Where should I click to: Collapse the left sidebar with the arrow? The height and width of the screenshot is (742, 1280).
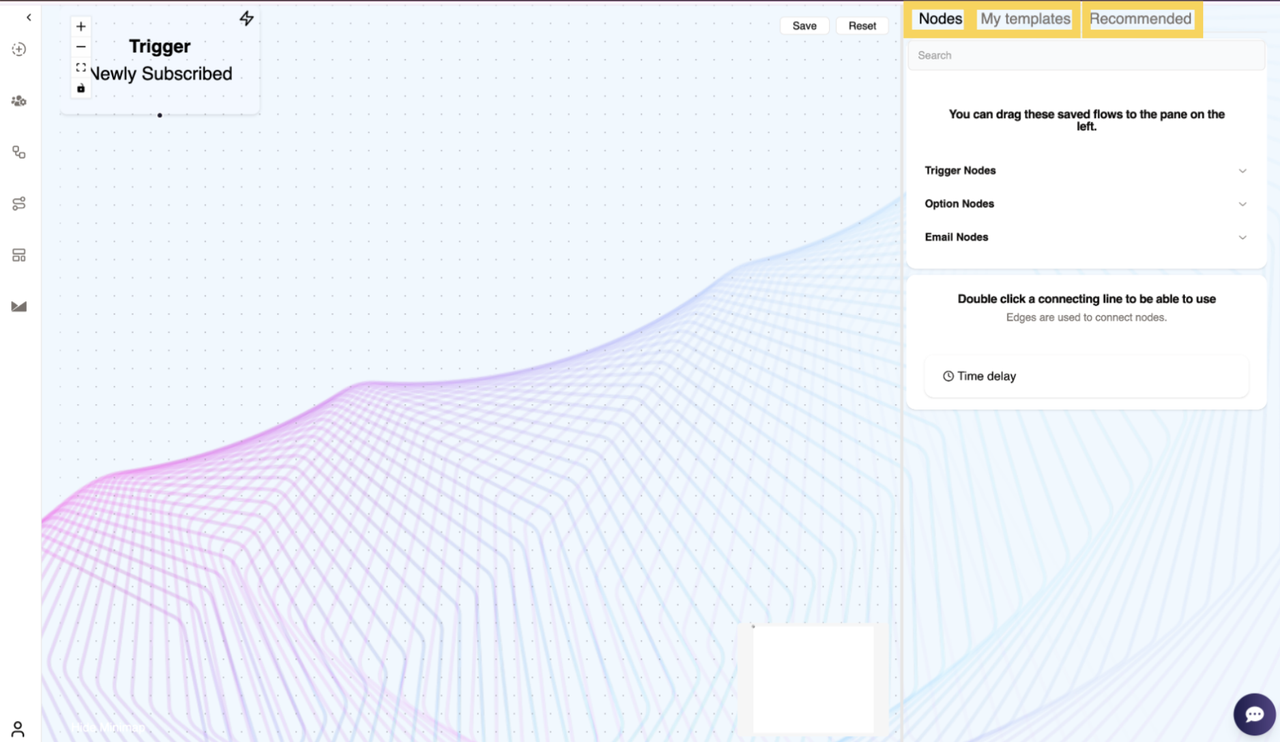[x=28, y=17]
